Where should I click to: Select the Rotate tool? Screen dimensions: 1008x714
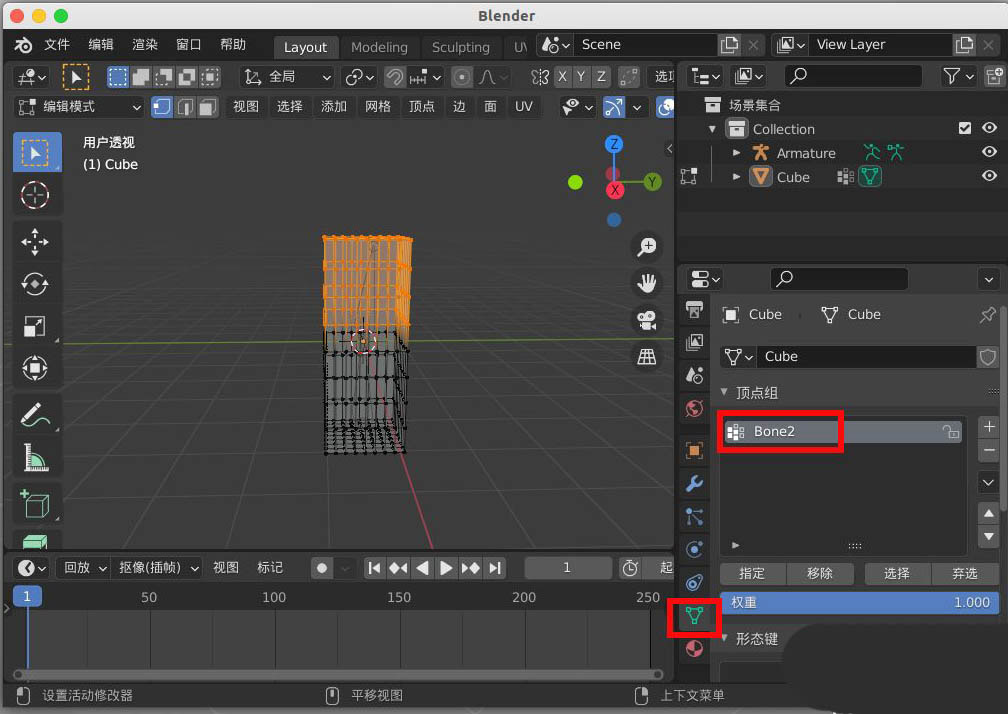pyautogui.click(x=35, y=283)
